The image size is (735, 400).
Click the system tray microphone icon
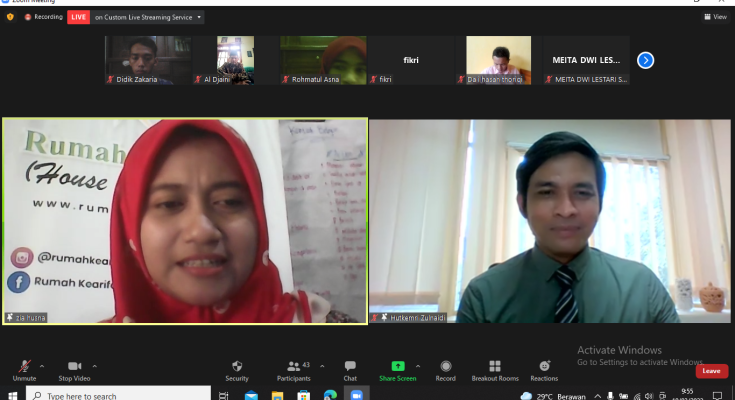click(610, 396)
